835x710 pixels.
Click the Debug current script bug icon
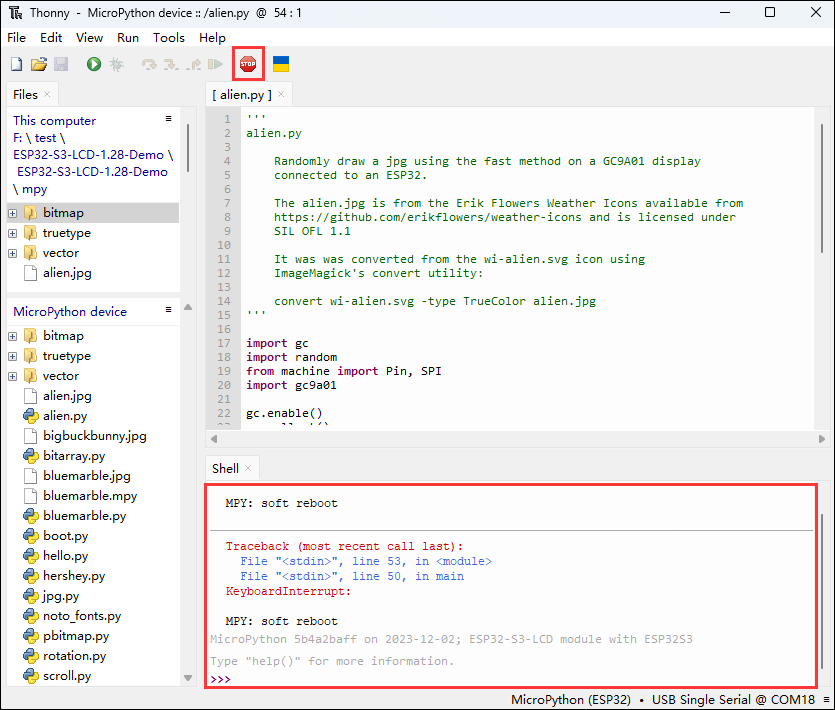point(116,64)
